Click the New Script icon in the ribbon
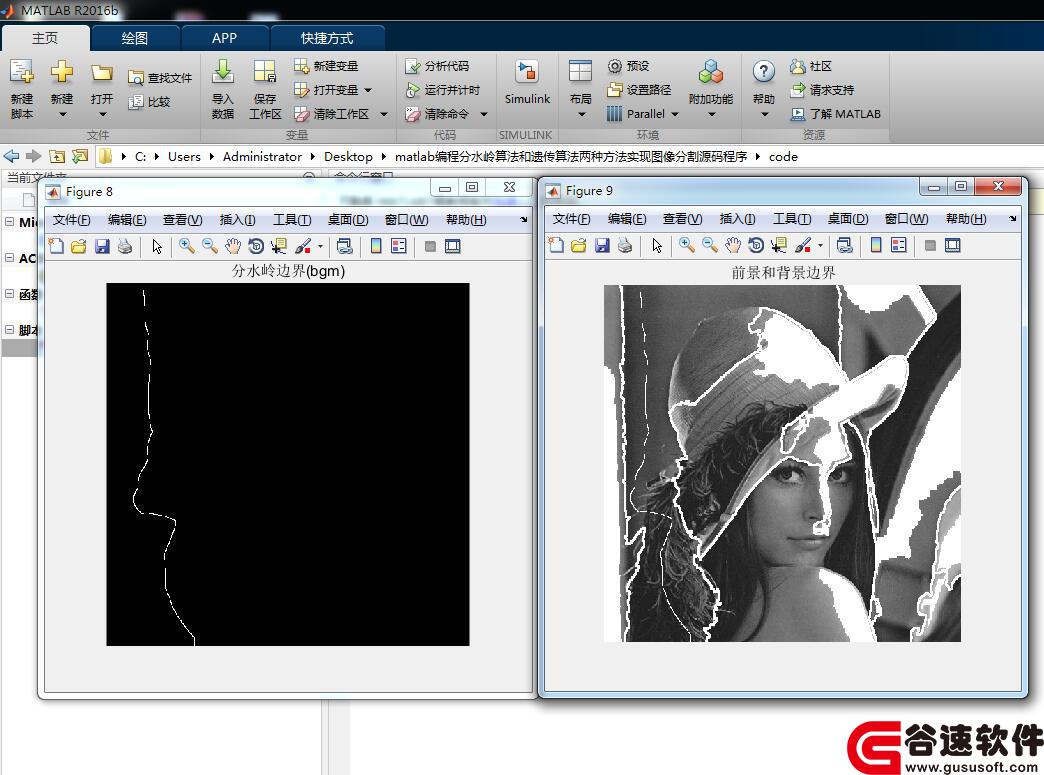 click(x=21, y=89)
